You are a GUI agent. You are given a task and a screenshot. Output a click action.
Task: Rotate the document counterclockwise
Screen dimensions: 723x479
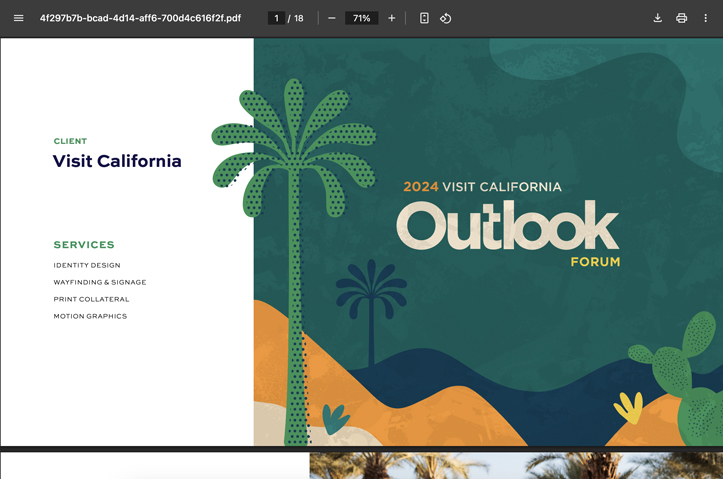(445, 18)
